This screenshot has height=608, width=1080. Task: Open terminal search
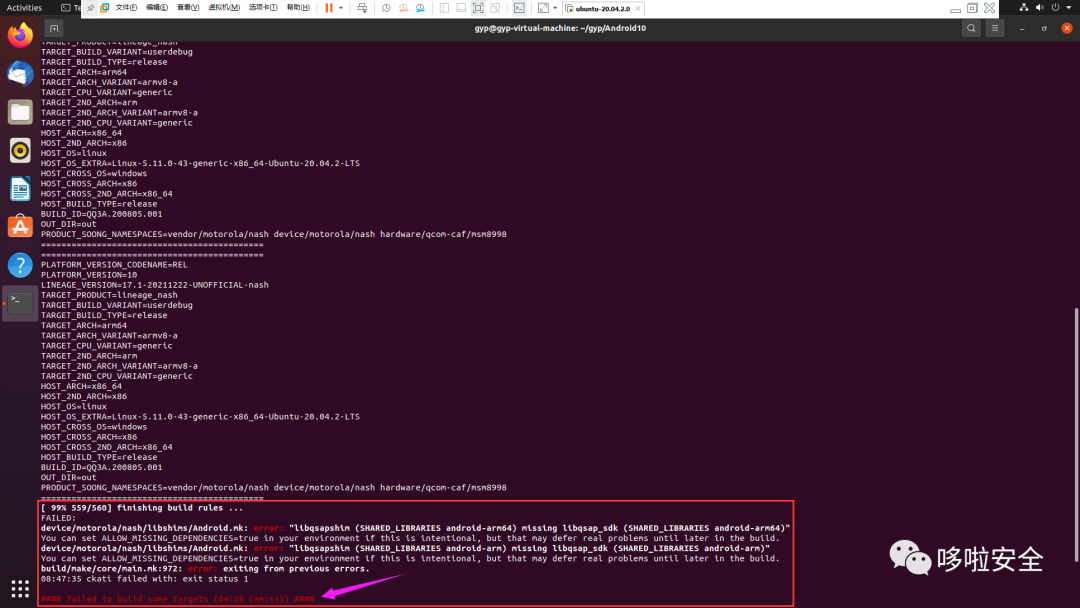pyautogui.click(x=971, y=28)
